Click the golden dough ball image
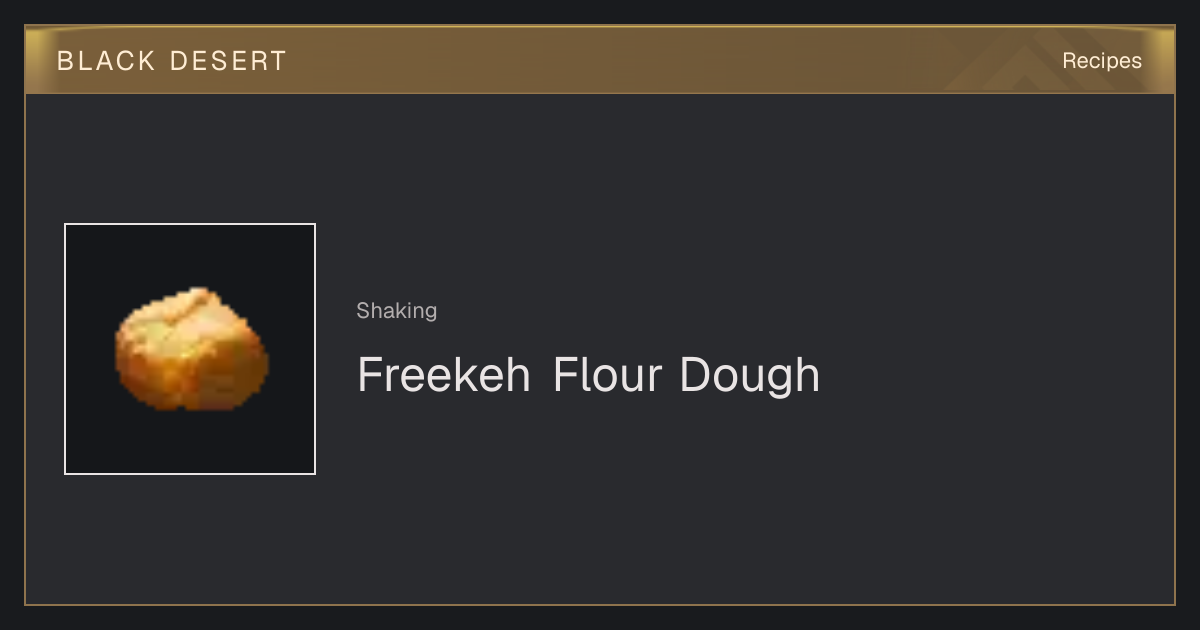 pos(191,349)
